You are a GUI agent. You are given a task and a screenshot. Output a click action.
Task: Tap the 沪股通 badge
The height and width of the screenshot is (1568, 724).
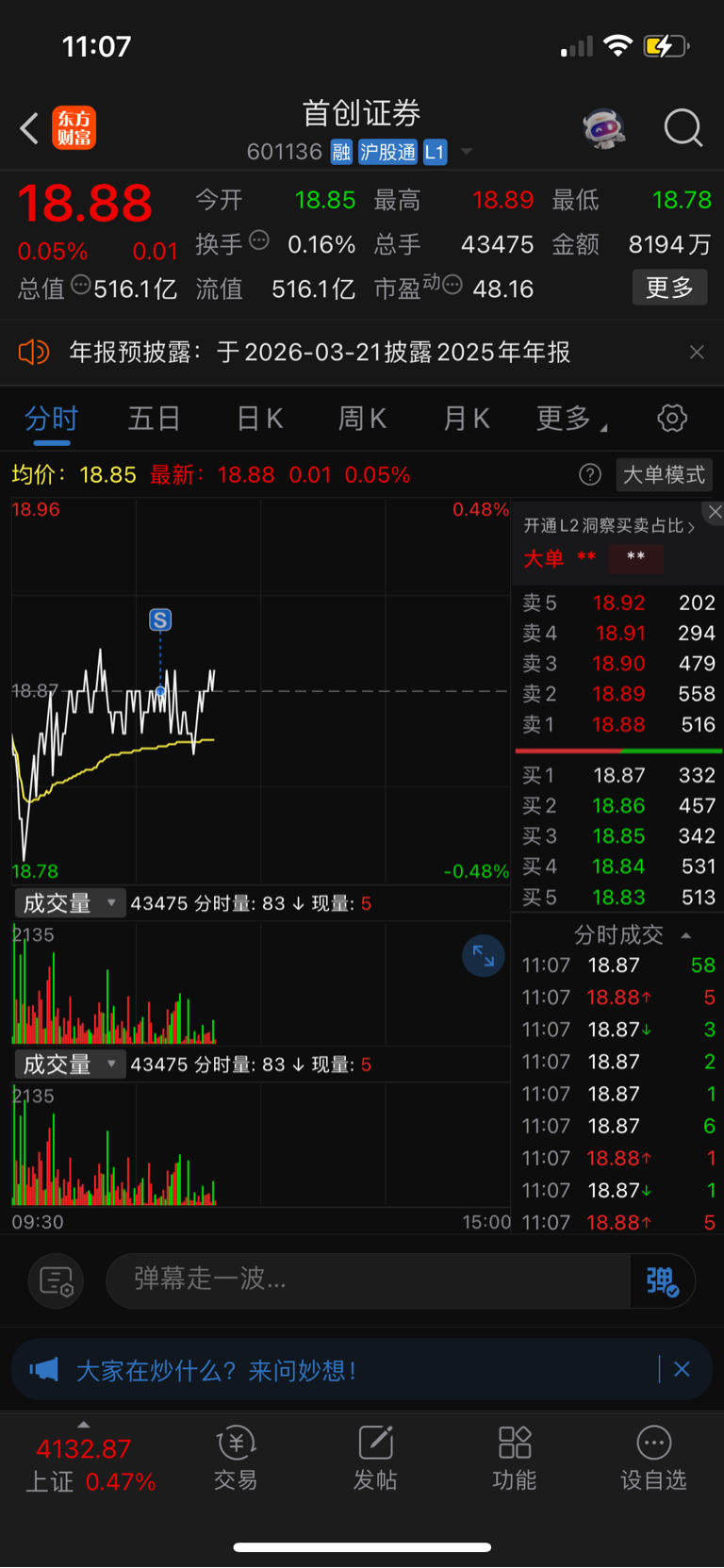click(387, 152)
